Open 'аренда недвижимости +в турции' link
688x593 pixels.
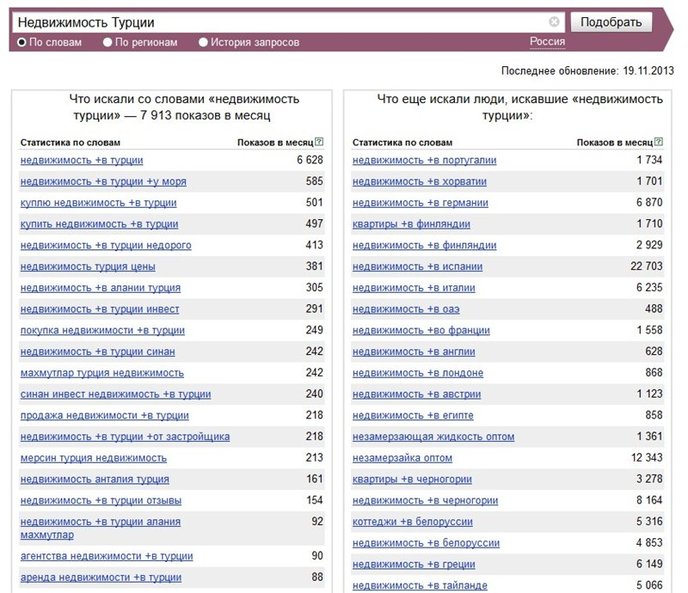pyautogui.click(x=101, y=578)
